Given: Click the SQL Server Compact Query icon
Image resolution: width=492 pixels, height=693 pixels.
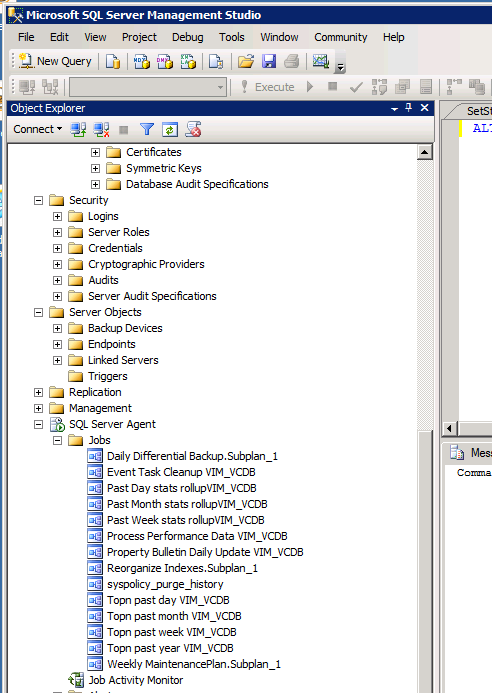Looking at the screenshot, I should (x=216, y=61).
